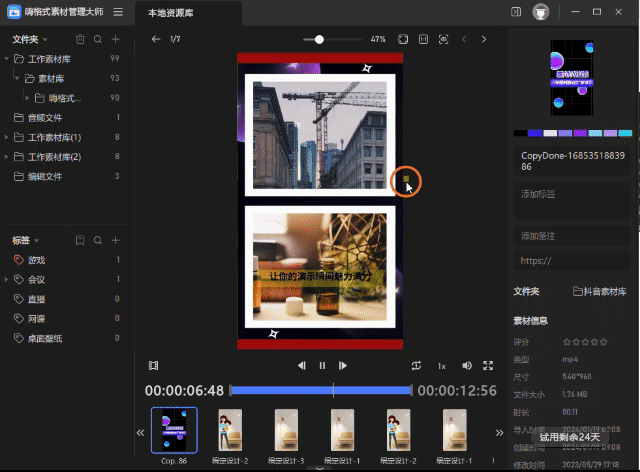Search tags with the tag panel magnifier
The image size is (640, 472).
pos(98,240)
